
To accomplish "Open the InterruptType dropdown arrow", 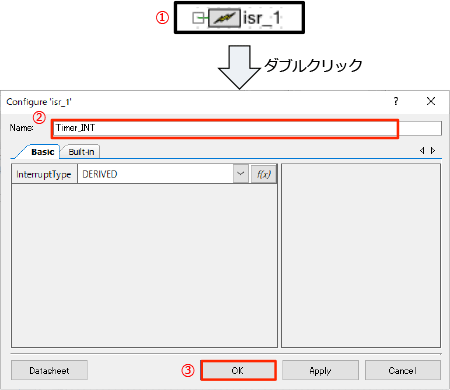I will tap(241, 174).
